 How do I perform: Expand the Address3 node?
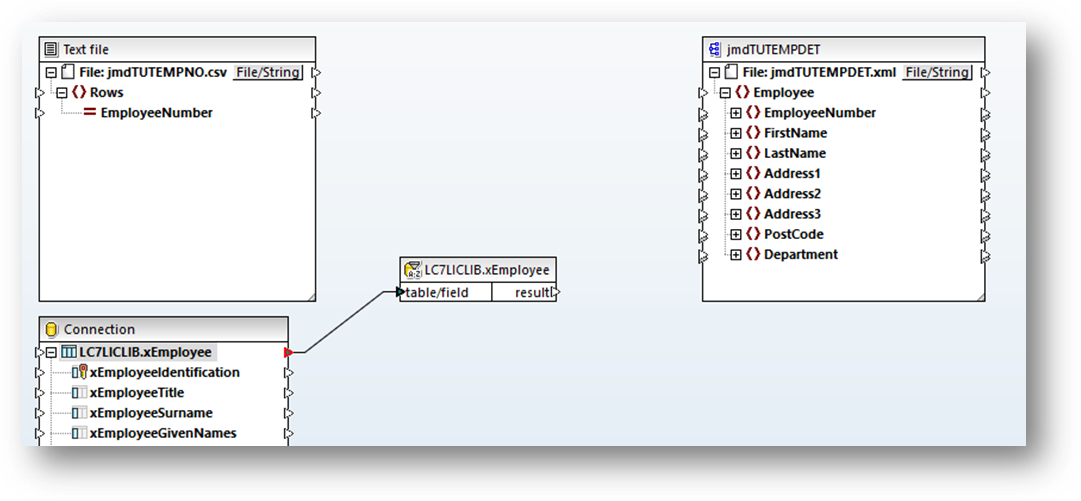click(736, 214)
